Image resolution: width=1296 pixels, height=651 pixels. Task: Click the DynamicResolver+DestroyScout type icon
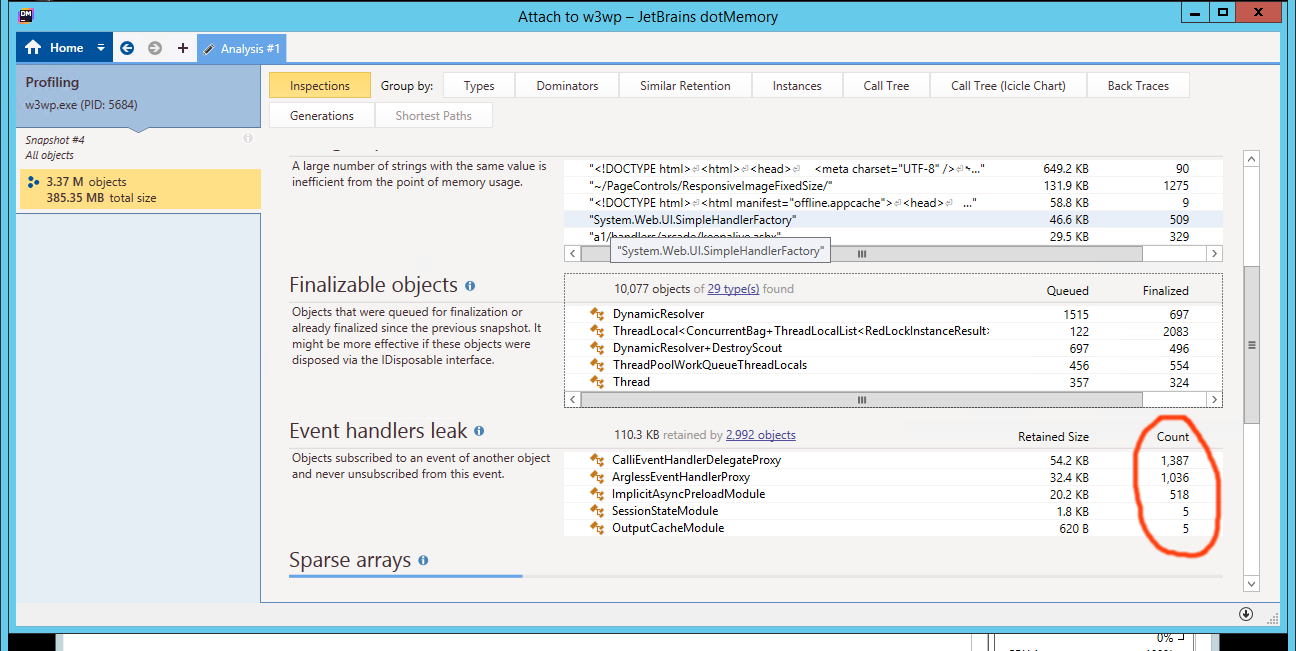(x=598, y=348)
